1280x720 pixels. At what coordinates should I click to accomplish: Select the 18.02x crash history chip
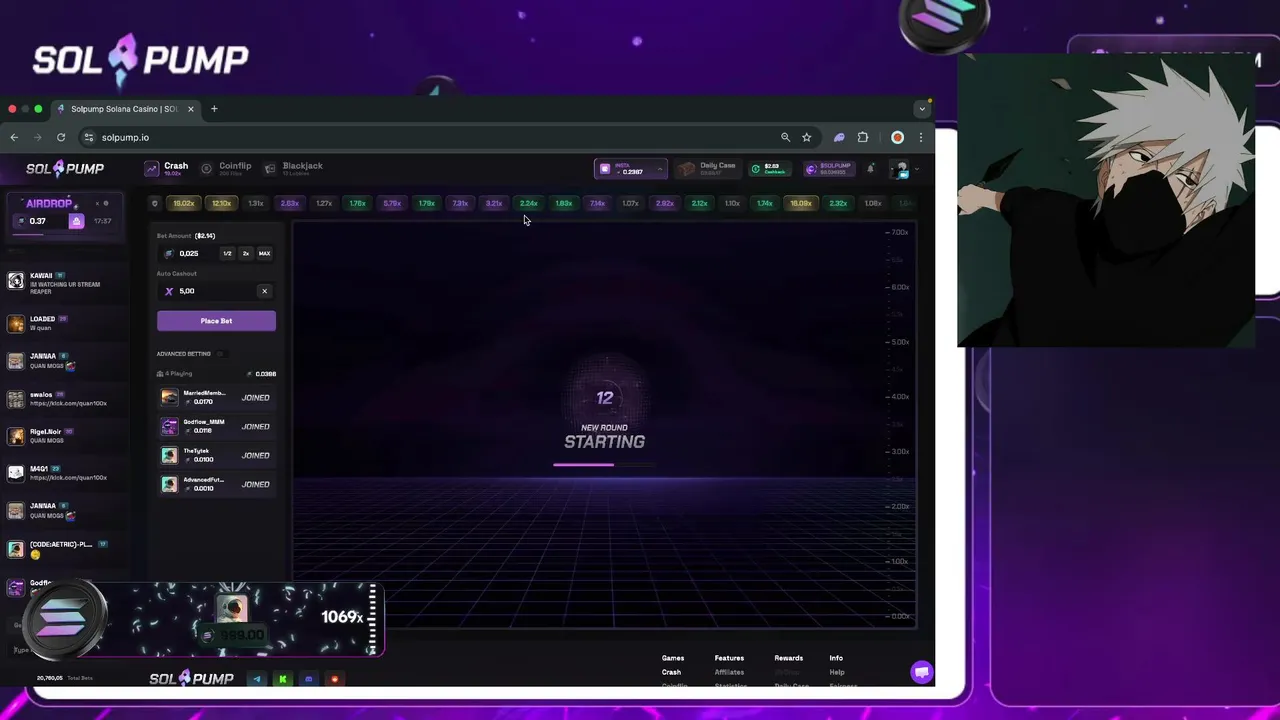pos(184,203)
